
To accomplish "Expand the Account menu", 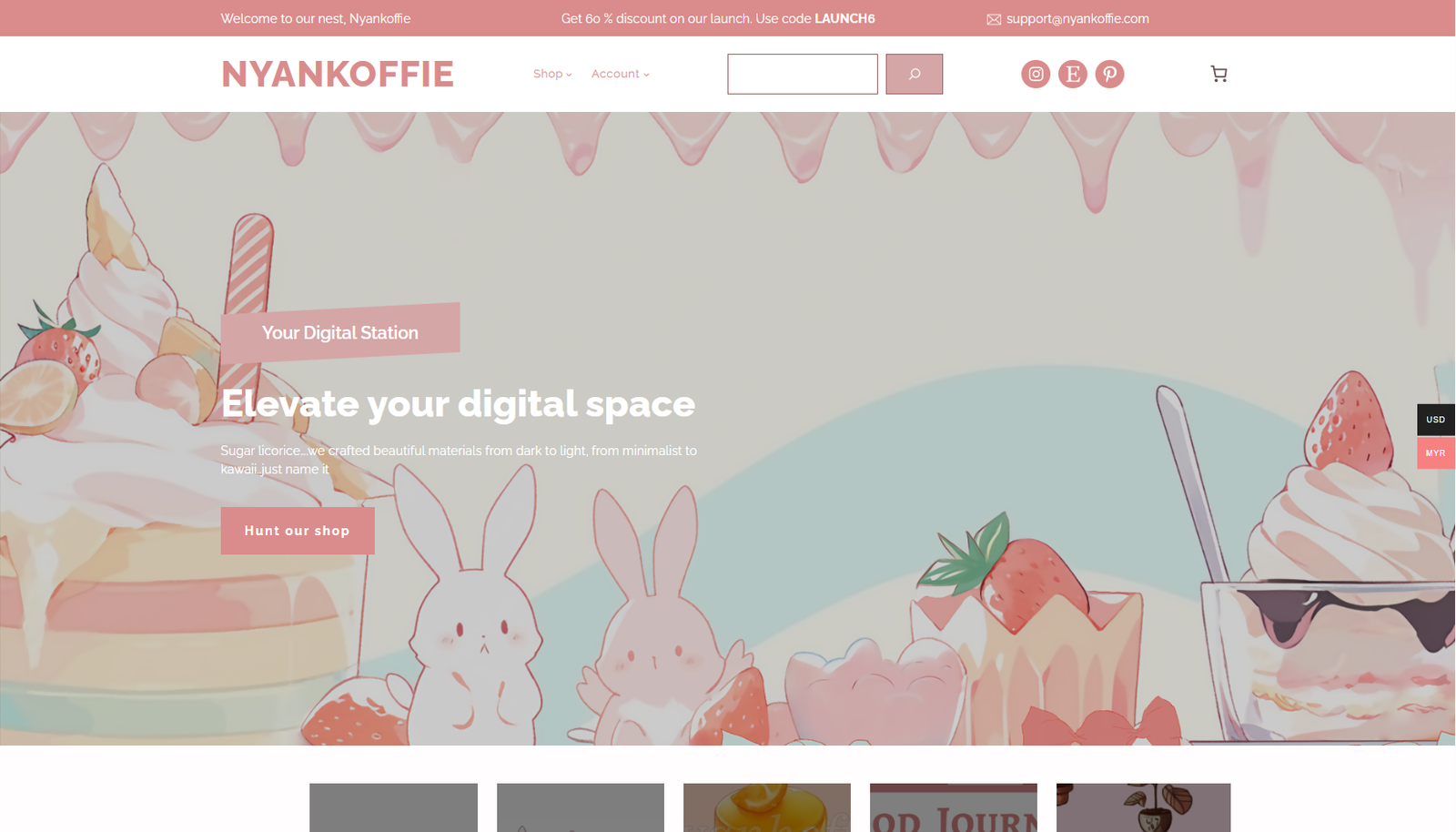I will (x=621, y=74).
